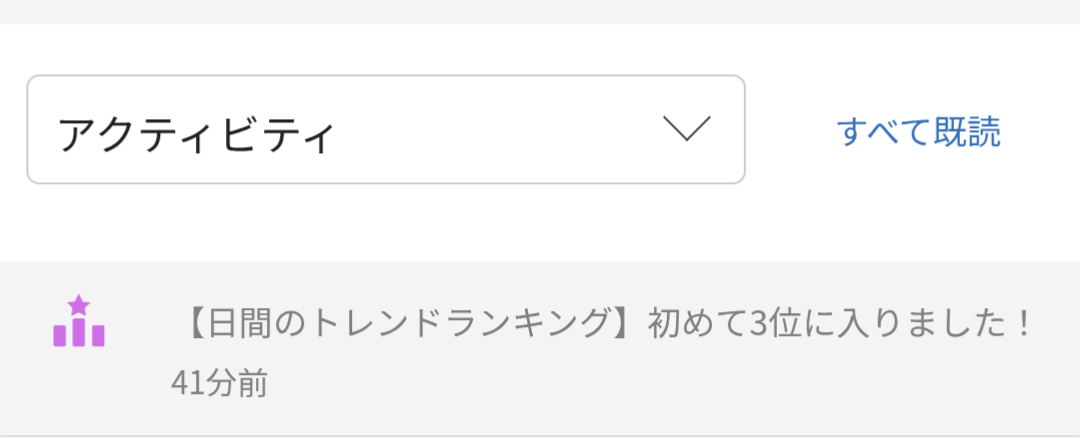Open the アクティビティ filter dropdown
Viewport: 1080px width, 448px height.
[x=385, y=130]
